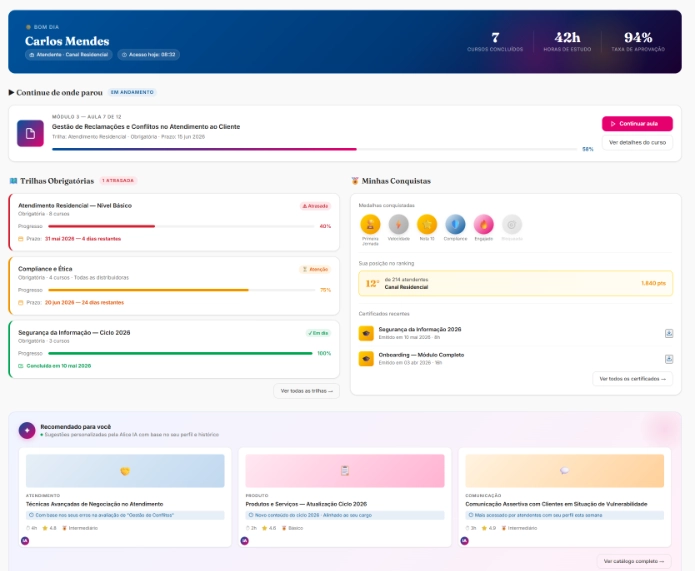Select the Nota 10 star medal
This screenshot has width=695, height=571.
[427, 224]
